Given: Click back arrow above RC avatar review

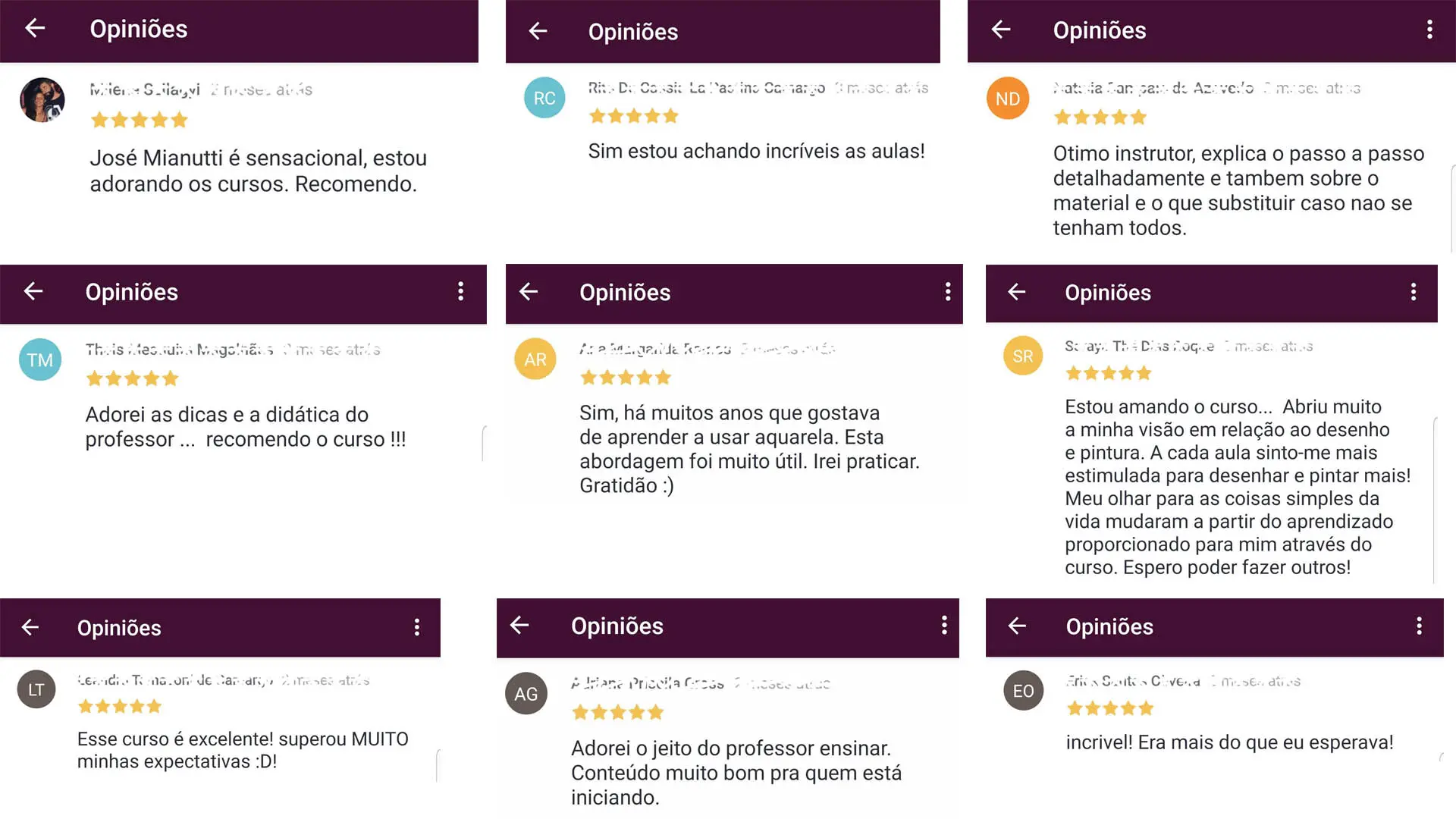Looking at the screenshot, I should pos(538,31).
